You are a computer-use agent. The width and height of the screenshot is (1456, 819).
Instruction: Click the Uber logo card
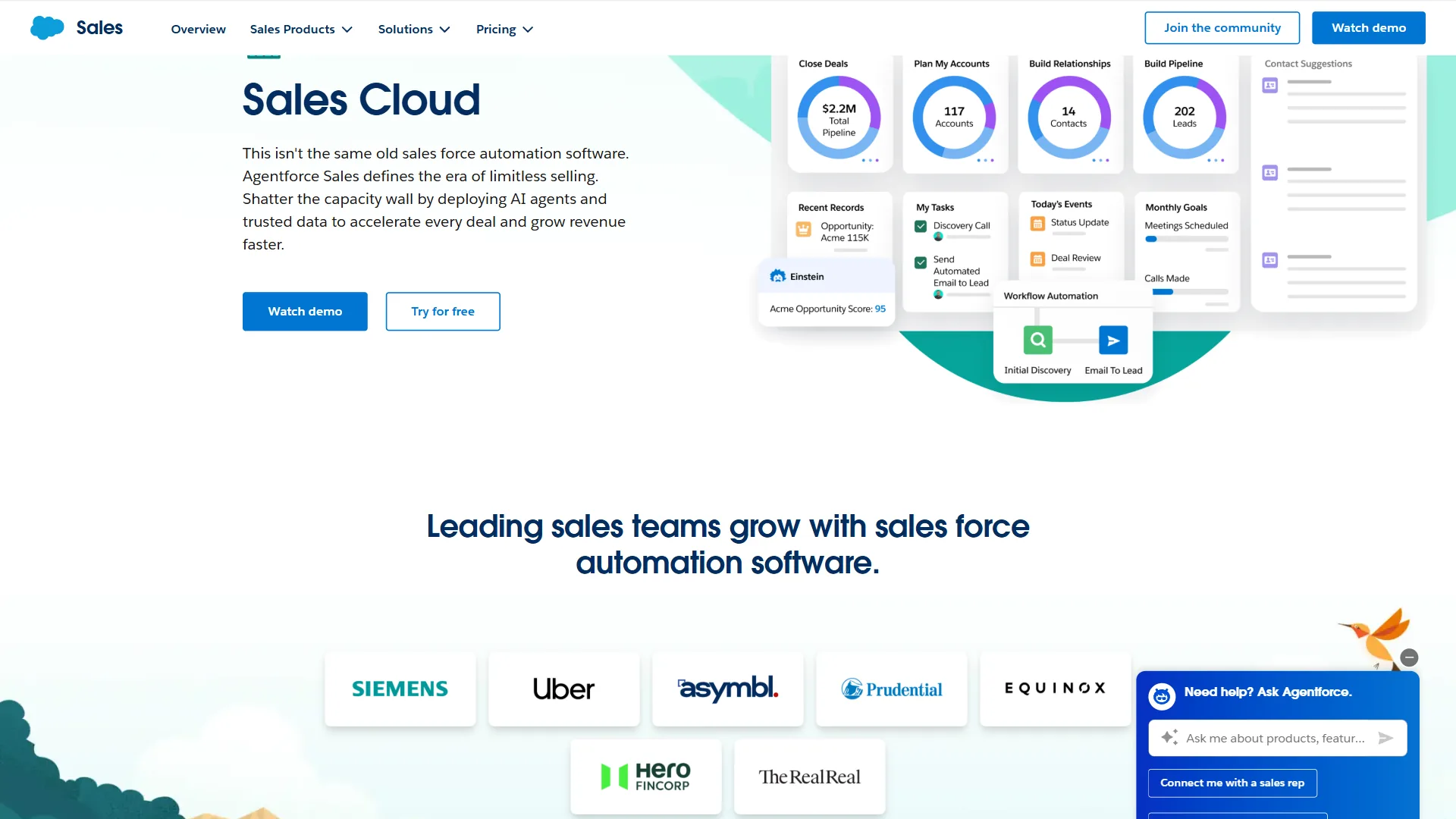click(x=564, y=689)
